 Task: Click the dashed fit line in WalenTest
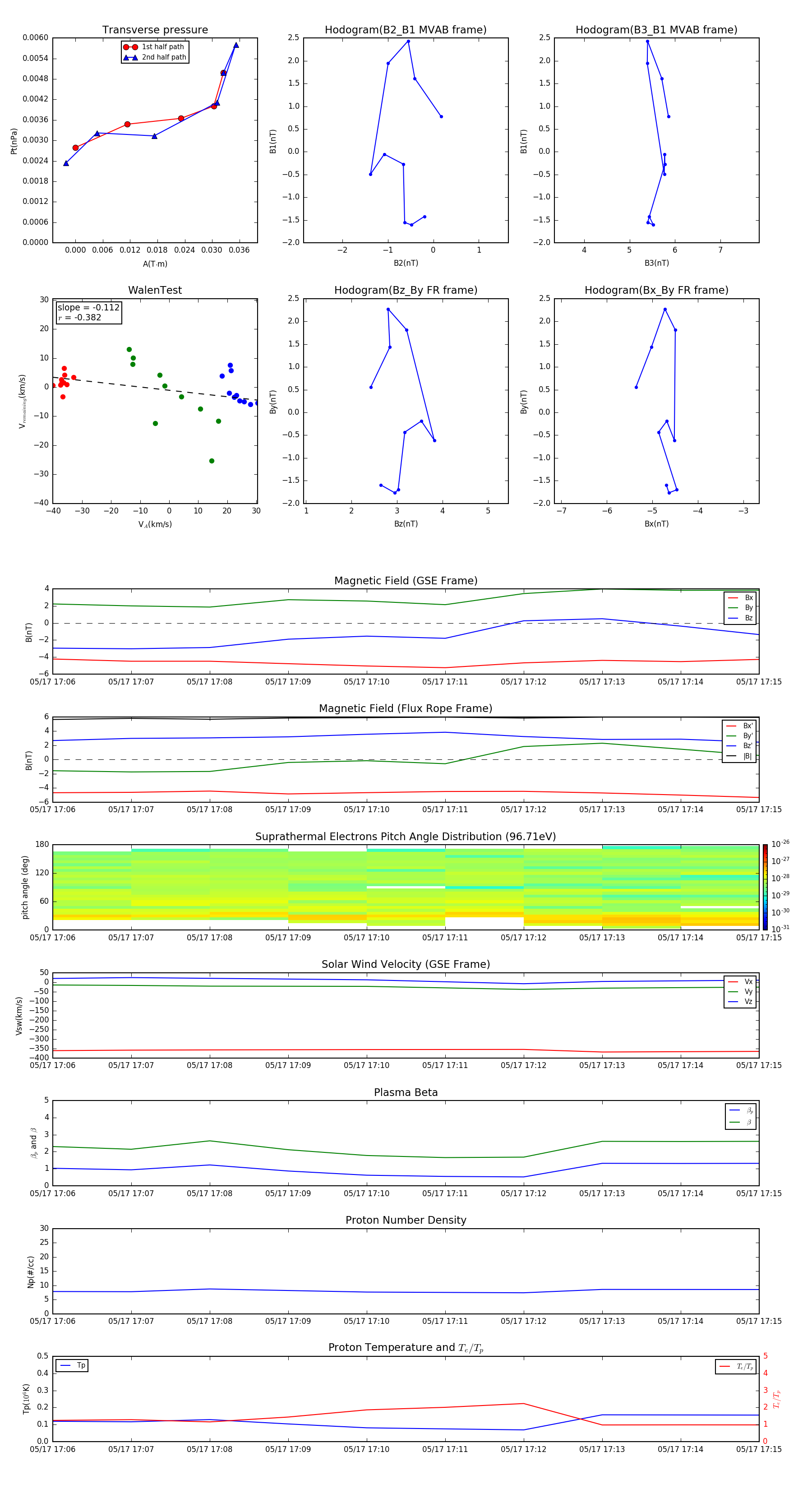click(155, 388)
